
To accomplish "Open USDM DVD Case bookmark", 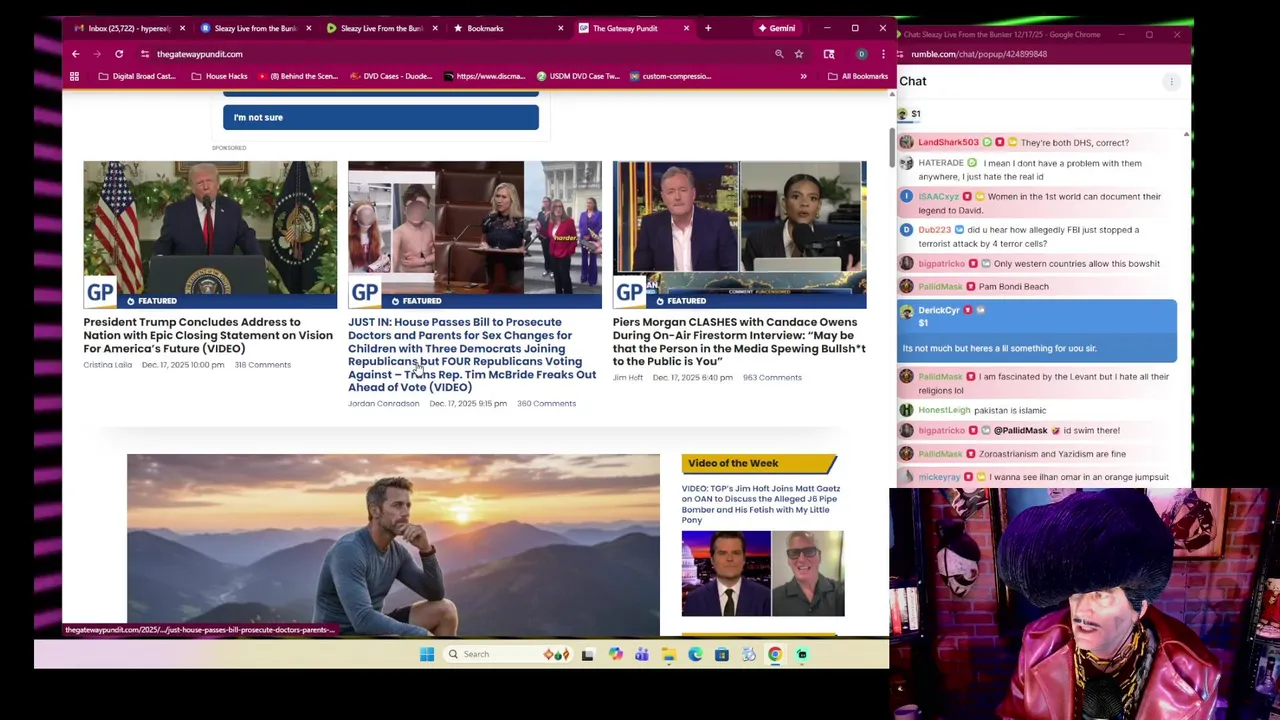I will click(x=578, y=76).
